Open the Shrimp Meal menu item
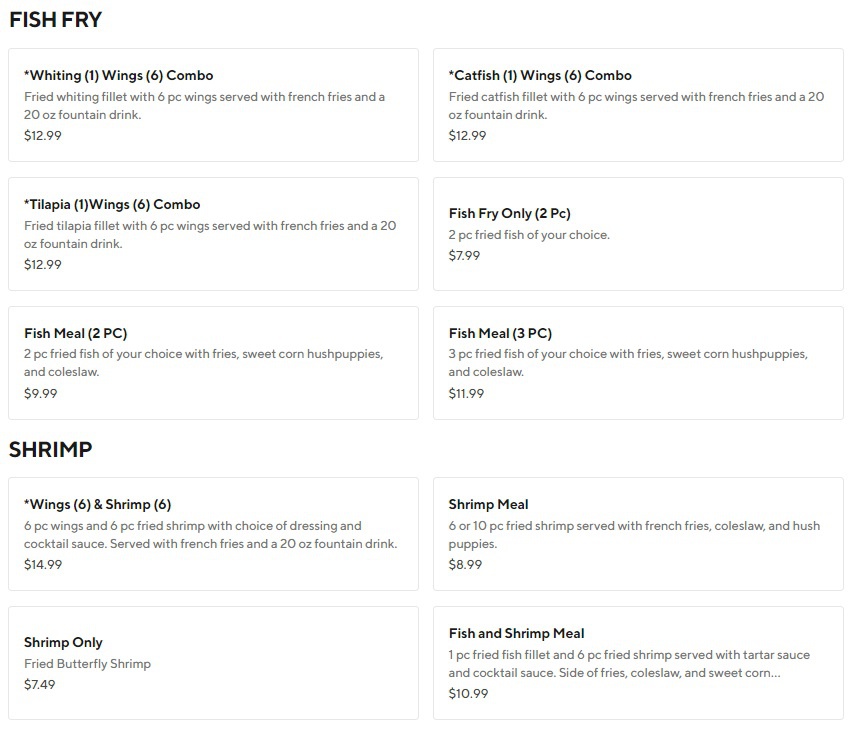Image resolution: width=853 pixels, height=732 pixels. pos(488,505)
